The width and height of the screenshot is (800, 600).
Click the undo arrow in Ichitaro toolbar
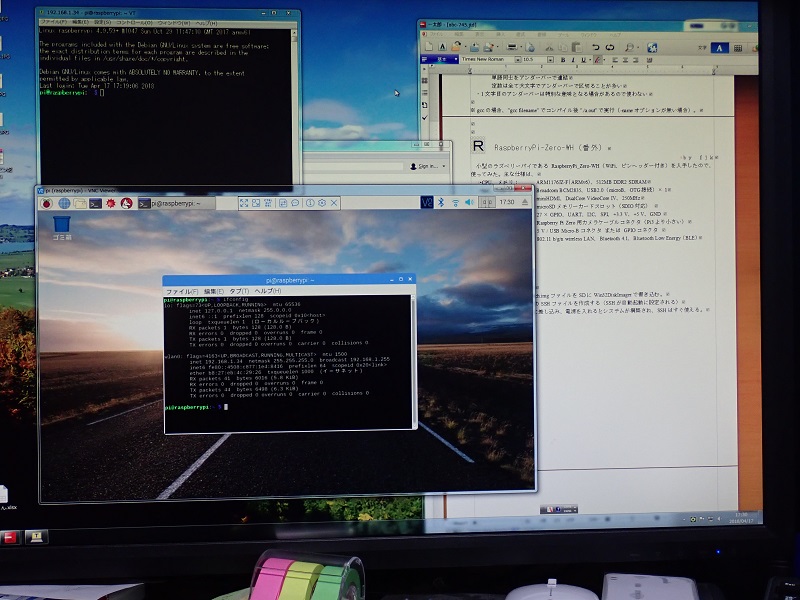pyautogui.click(x=595, y=47)
